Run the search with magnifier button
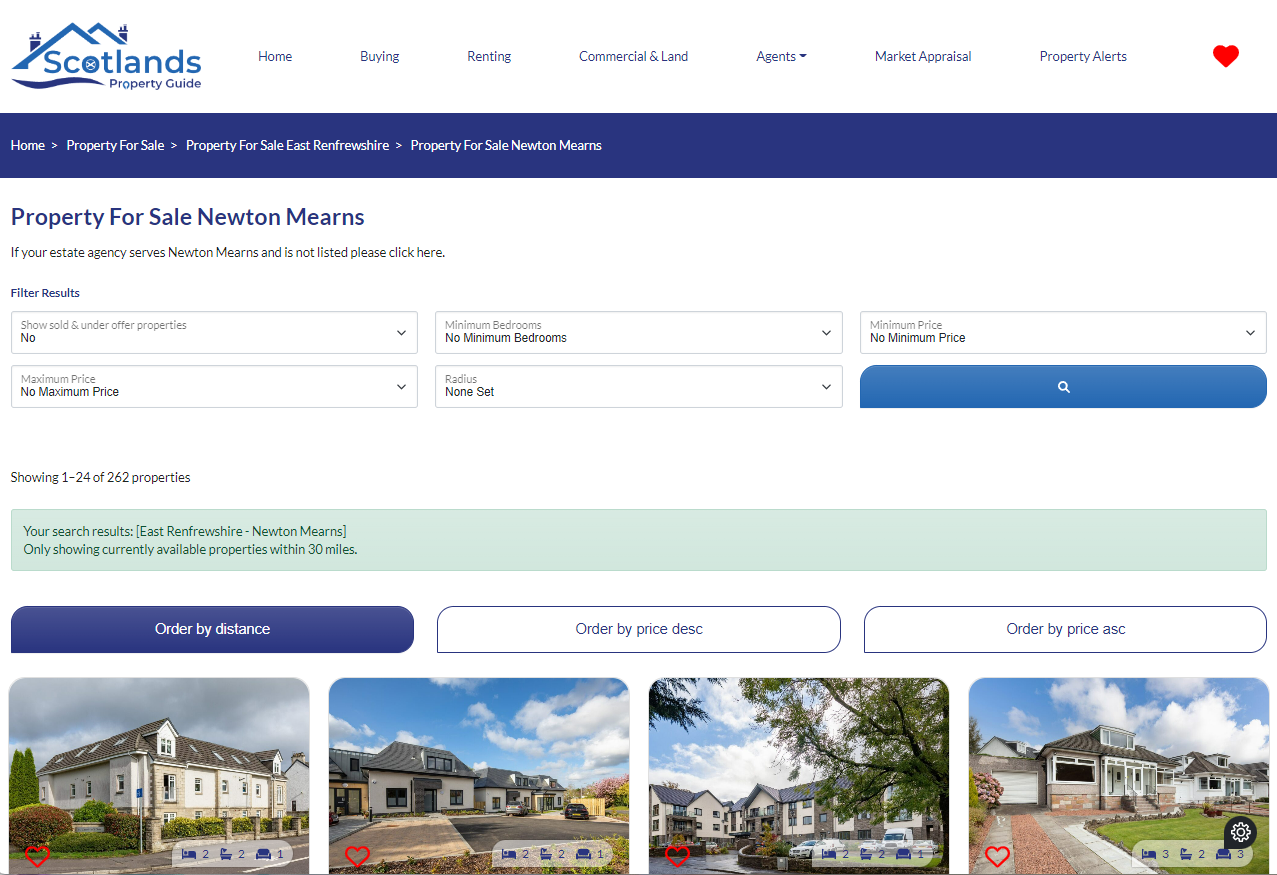1277x875 pixels. [x=1063, y=386]
